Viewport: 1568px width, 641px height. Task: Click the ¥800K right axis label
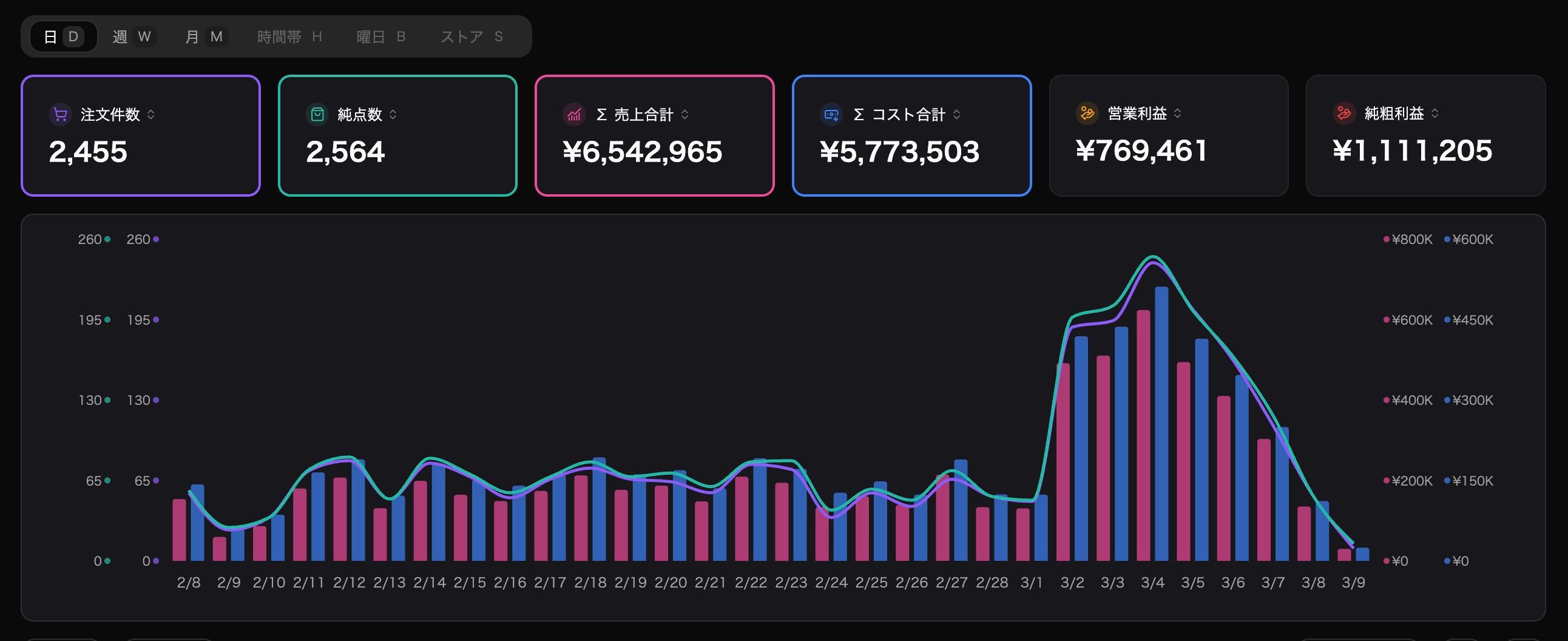tap(1411, 239)
